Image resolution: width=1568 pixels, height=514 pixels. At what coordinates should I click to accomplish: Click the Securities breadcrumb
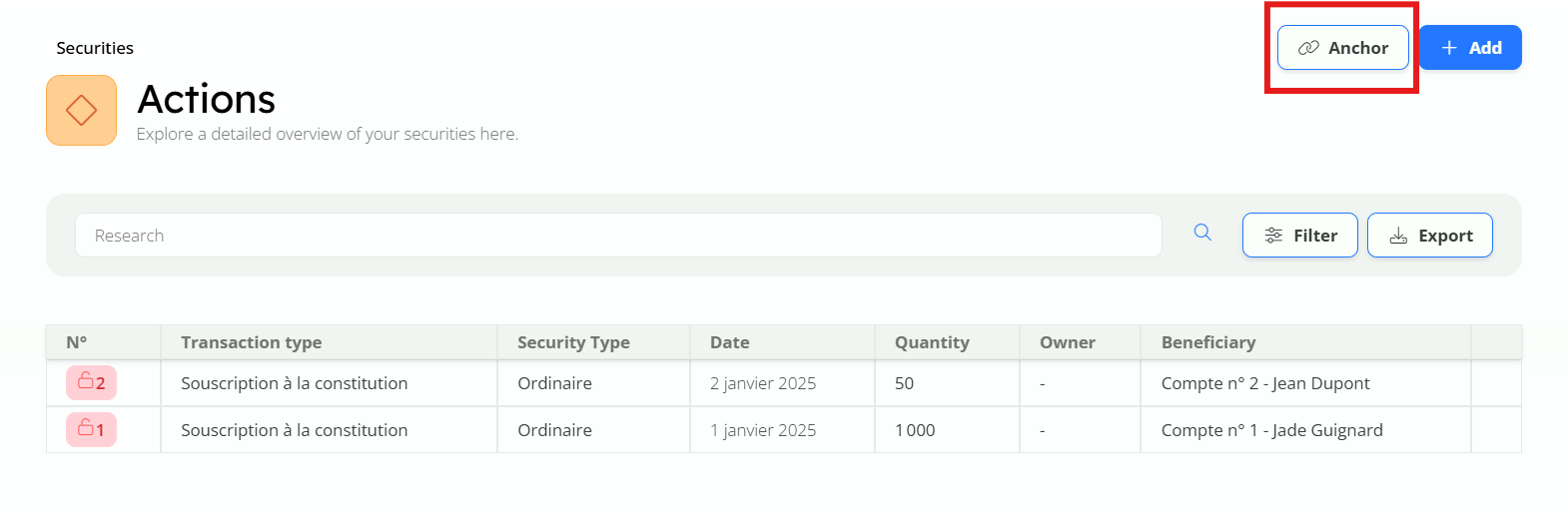(95, 48)
